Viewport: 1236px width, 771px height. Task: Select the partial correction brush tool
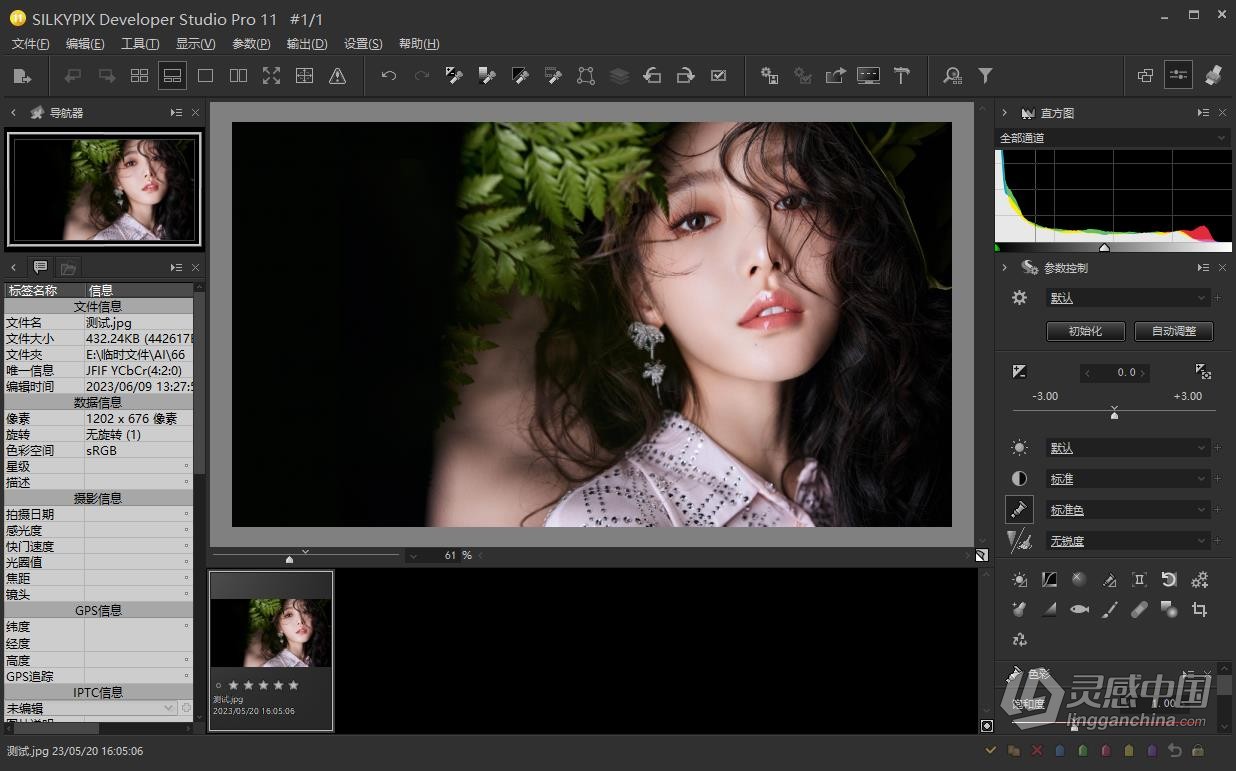[x=1109, y=609]
